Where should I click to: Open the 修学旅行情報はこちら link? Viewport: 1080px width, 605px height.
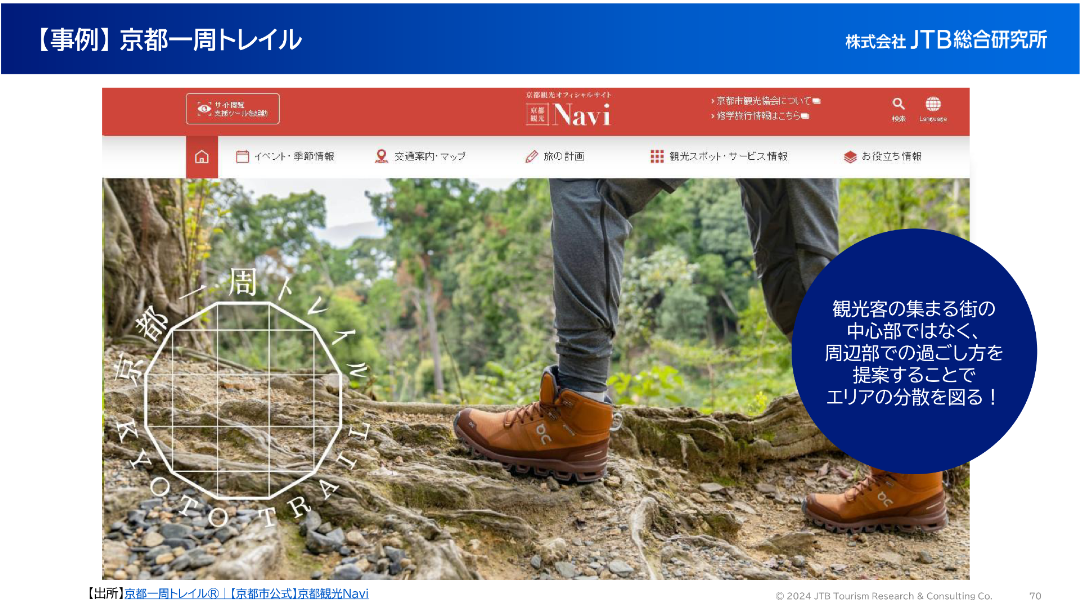pyautogui.click(x=760, y=116)
